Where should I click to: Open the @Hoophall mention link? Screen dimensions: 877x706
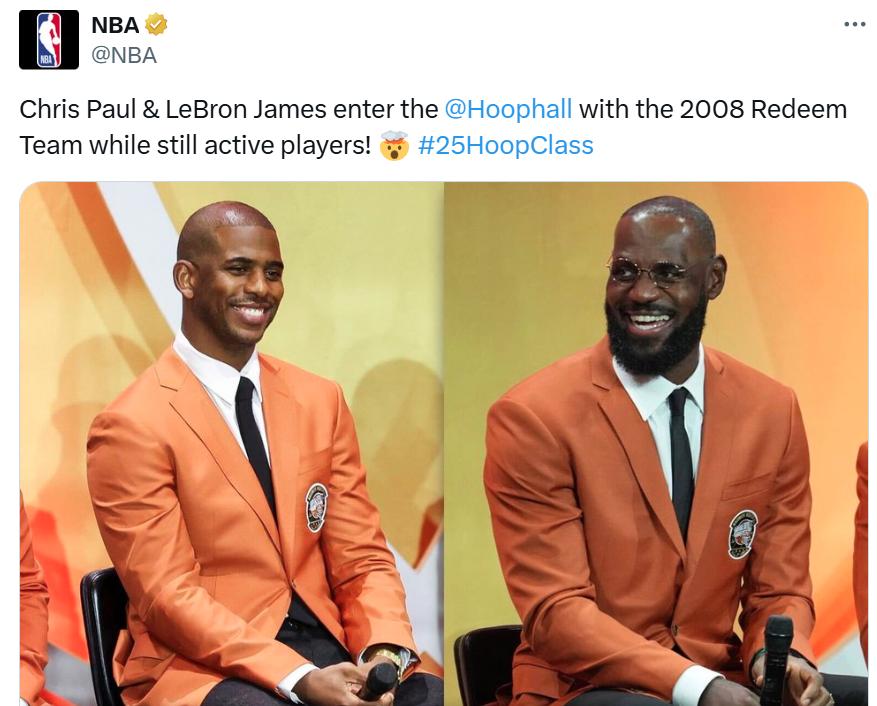tap(508, 109)
